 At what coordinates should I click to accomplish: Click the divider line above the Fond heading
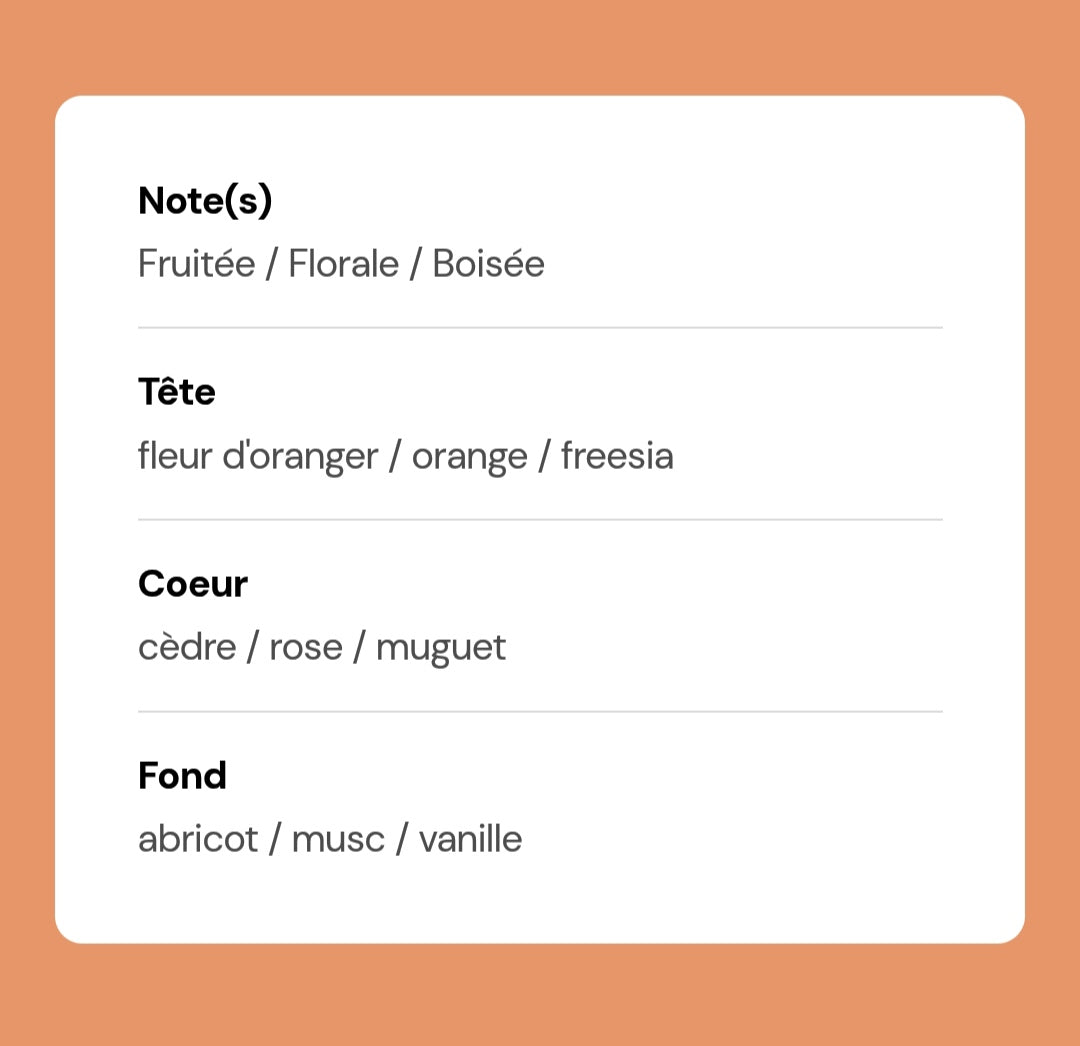click(540, 712)
